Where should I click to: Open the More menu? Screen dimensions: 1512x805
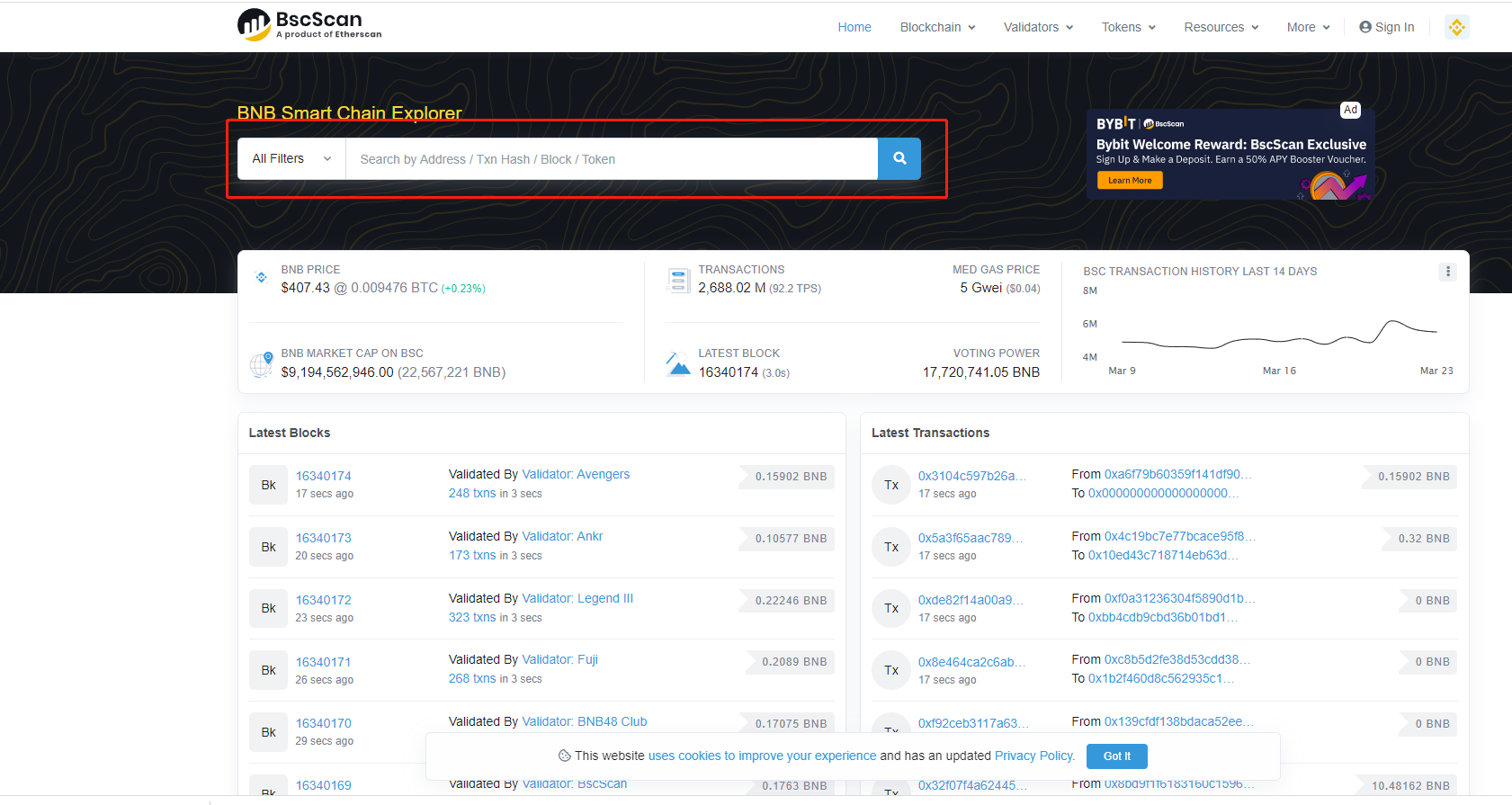[1308, 27]
